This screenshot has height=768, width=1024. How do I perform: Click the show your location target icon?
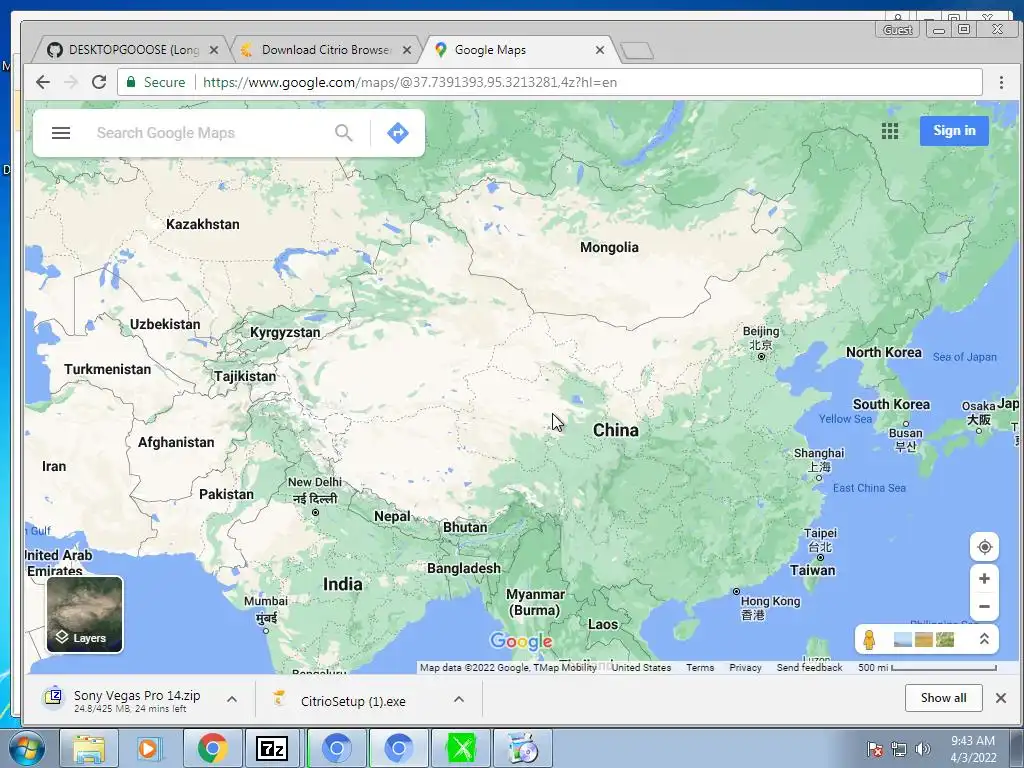point(984,547)
